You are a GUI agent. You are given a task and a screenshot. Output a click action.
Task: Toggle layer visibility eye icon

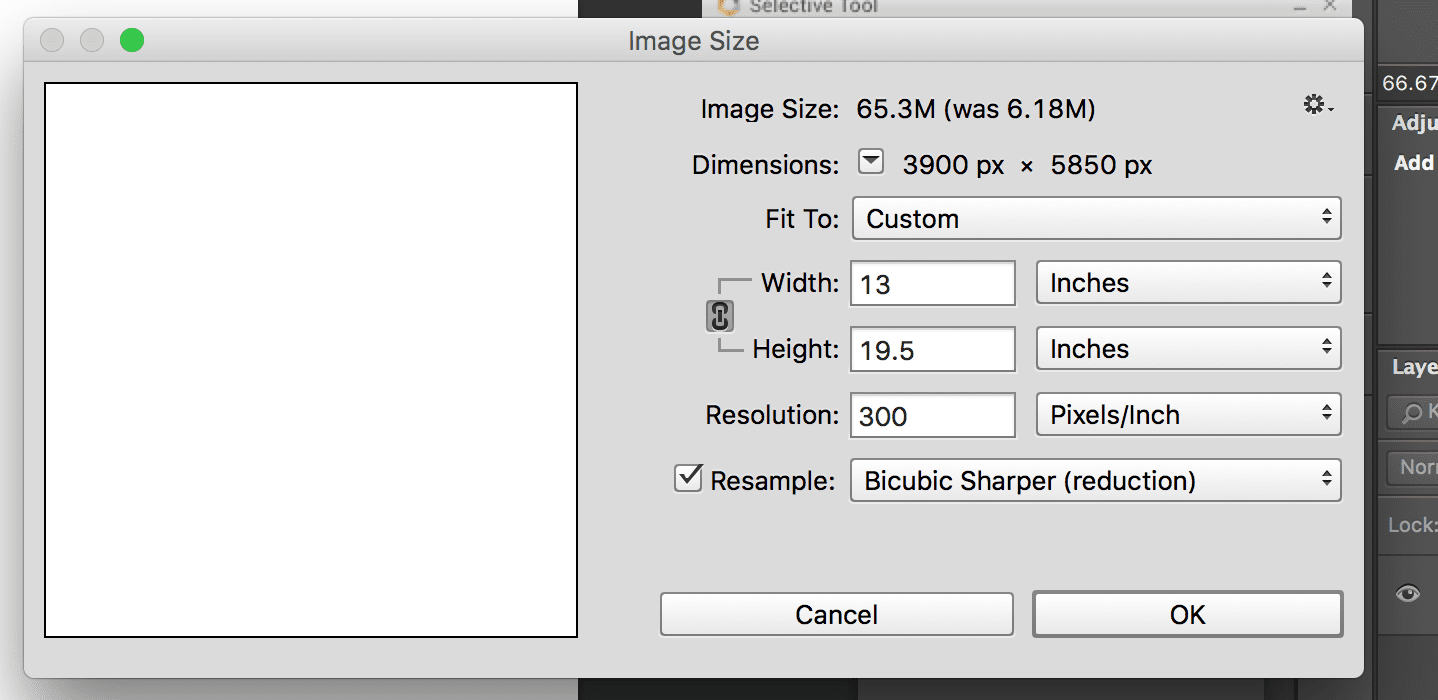pyautogui.click(x=1408, y=594)
